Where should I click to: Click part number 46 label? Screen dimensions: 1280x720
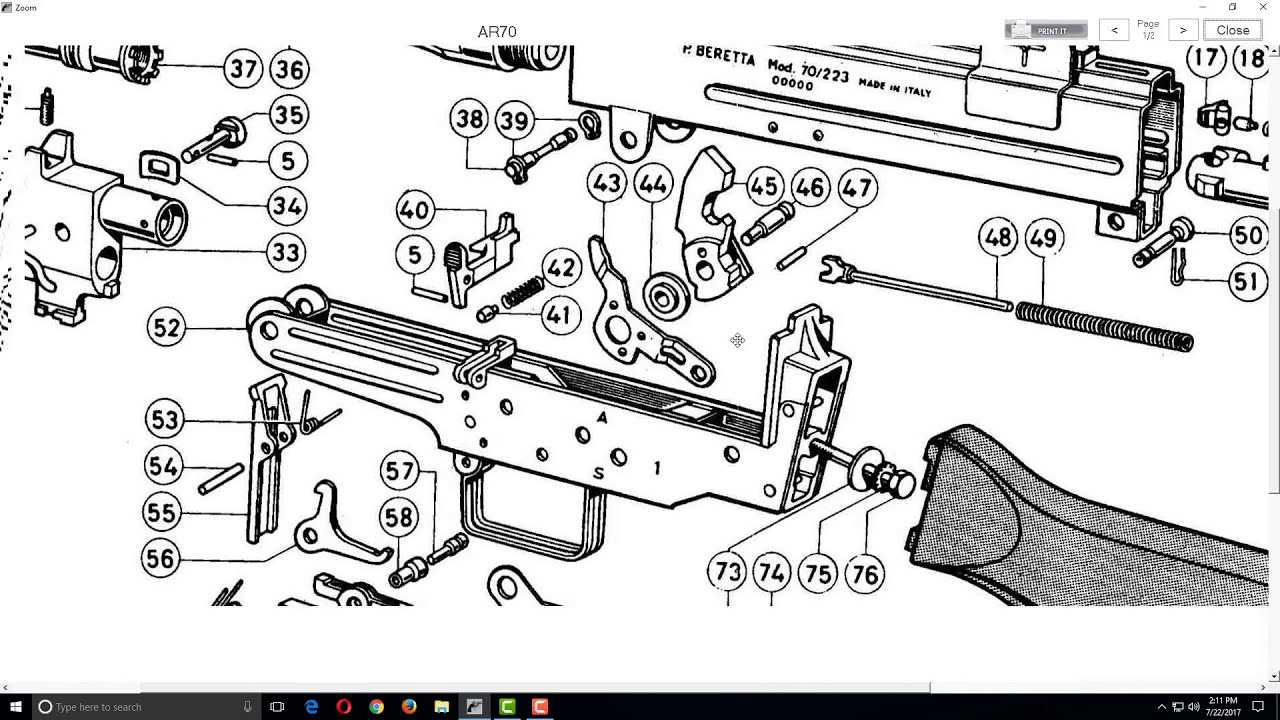click(810, 187)
